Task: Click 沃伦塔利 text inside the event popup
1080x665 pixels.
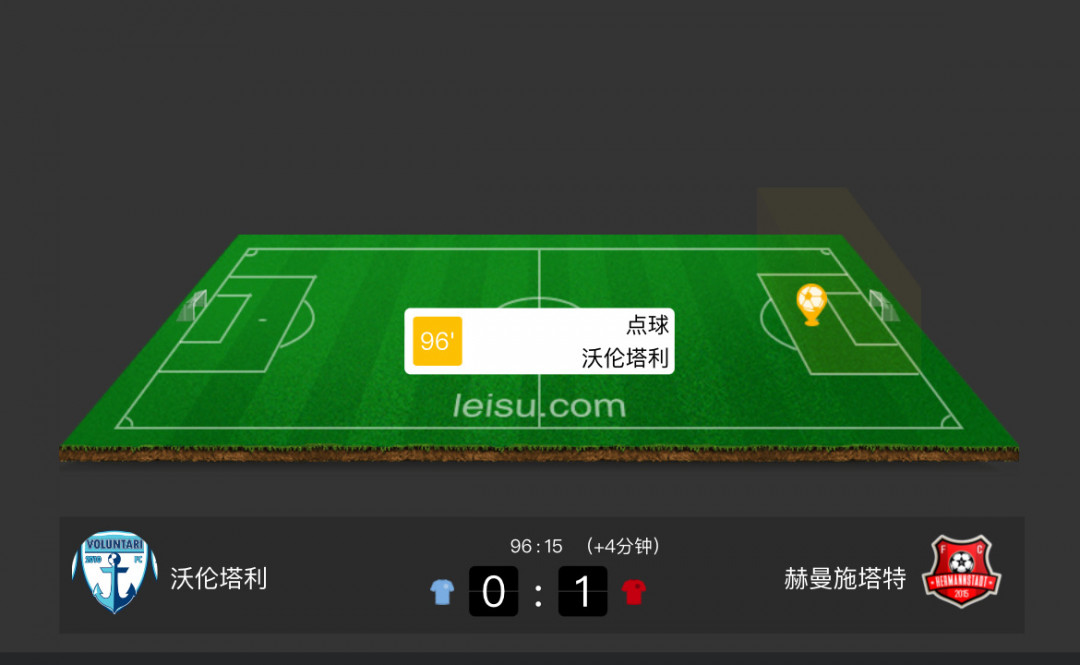Action: [x=625, y=358]
